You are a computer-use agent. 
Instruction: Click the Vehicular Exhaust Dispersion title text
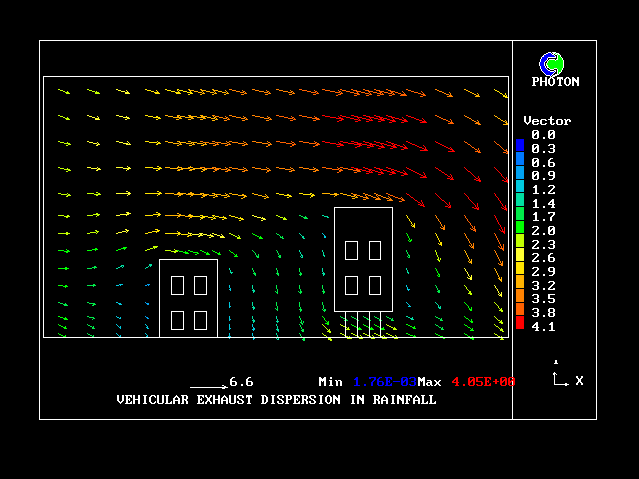click(x=276, y=399)
